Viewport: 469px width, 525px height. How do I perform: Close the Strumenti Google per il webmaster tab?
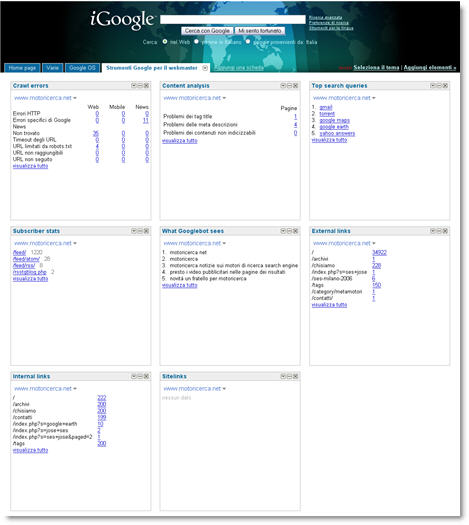click(205, 68)
